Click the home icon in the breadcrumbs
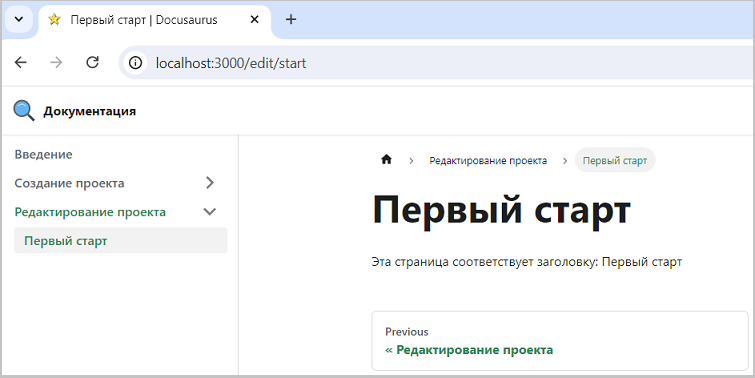The height and width of the screenshot is (378, 755). 386,159
